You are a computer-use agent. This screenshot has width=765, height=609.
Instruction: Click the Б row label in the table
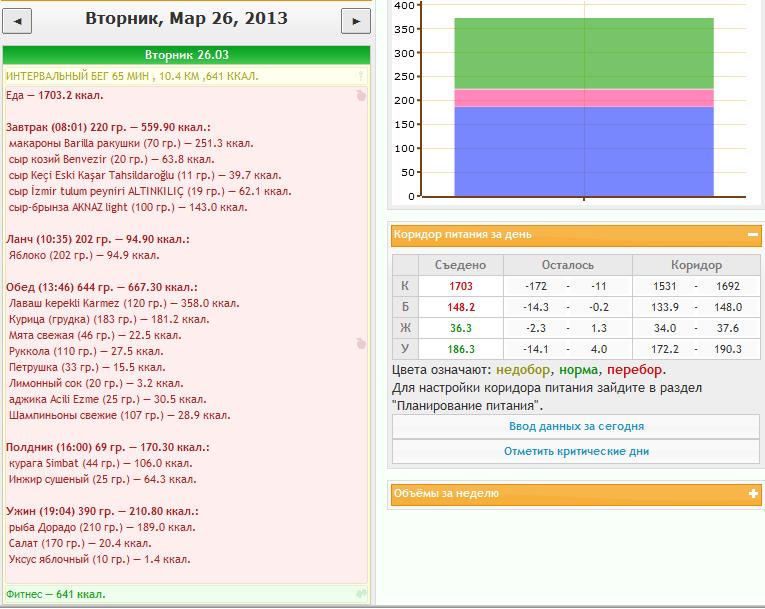405,307
